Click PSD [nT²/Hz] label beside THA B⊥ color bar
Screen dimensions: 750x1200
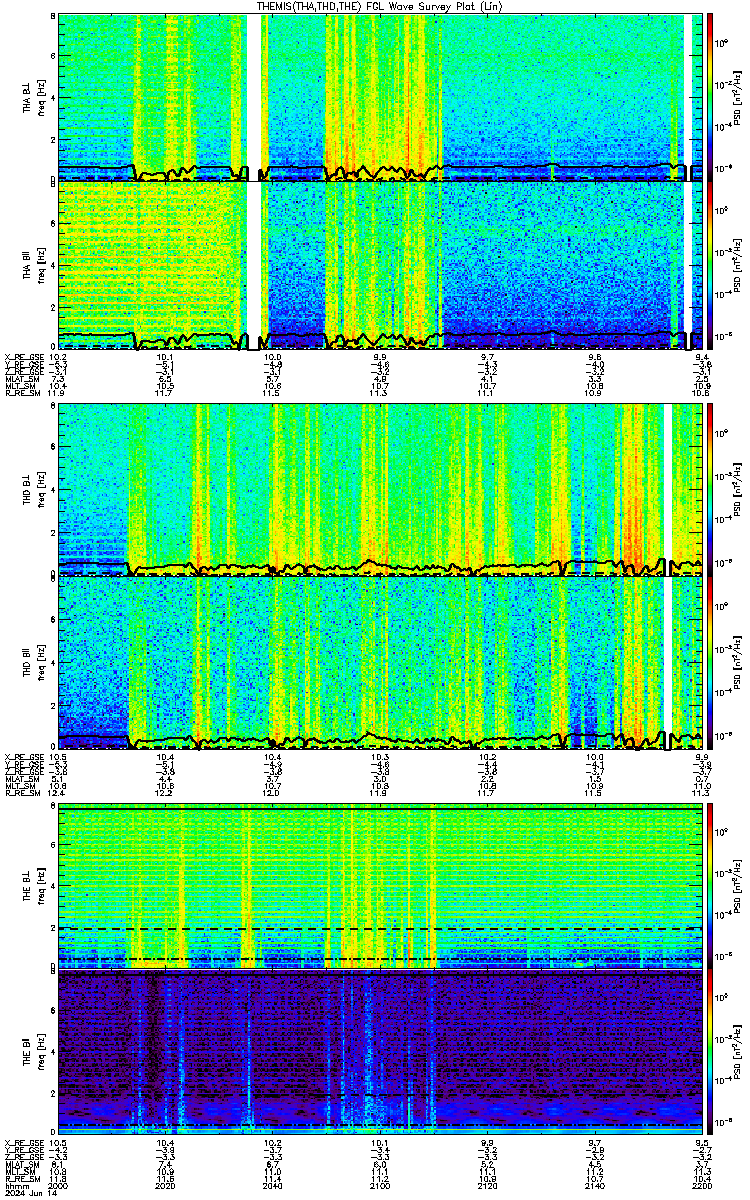[738, 96]
